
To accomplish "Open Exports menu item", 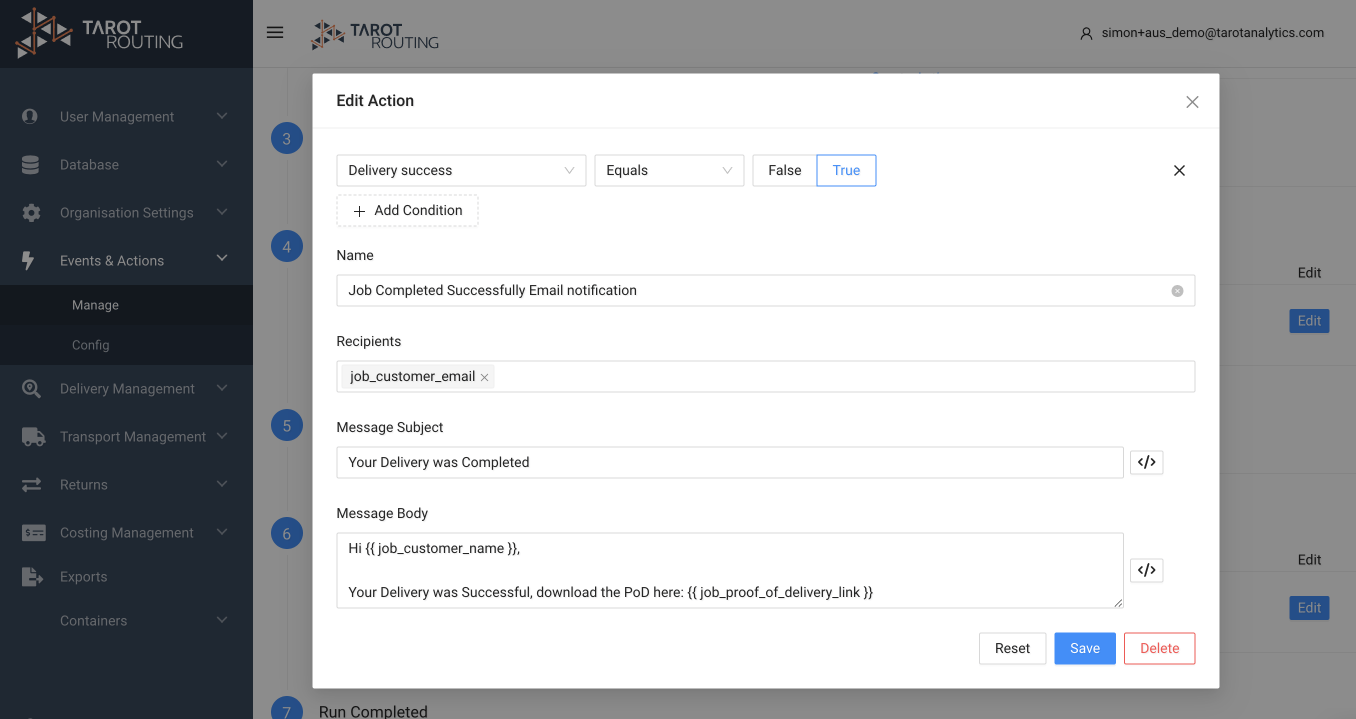I will 126,577.
